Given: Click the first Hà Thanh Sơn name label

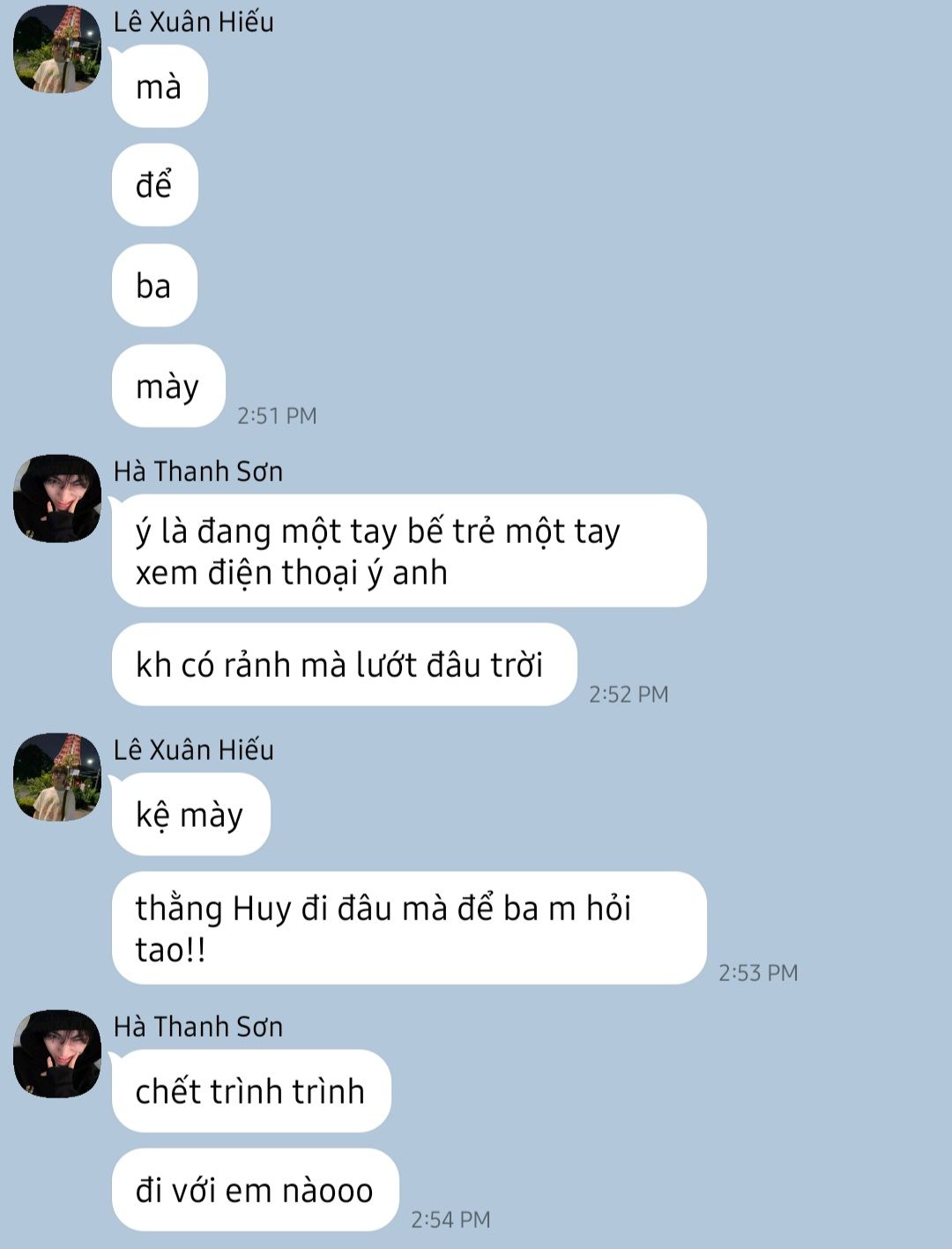Looking at the screenshot, I should tap(198, 472).
